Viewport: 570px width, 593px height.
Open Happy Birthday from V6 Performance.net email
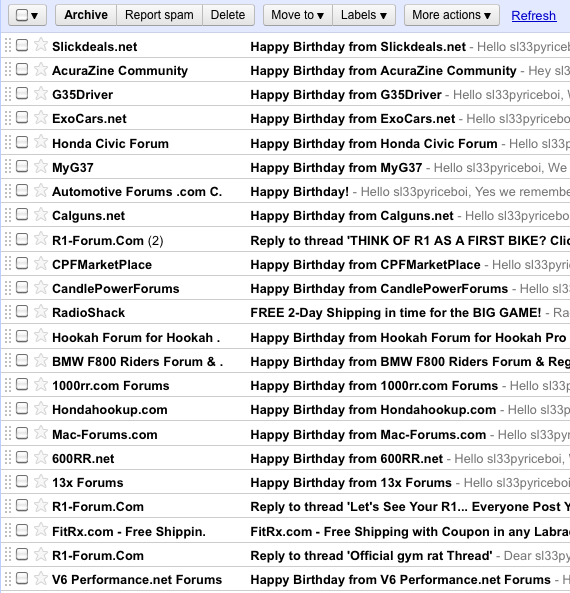point(401,580)
